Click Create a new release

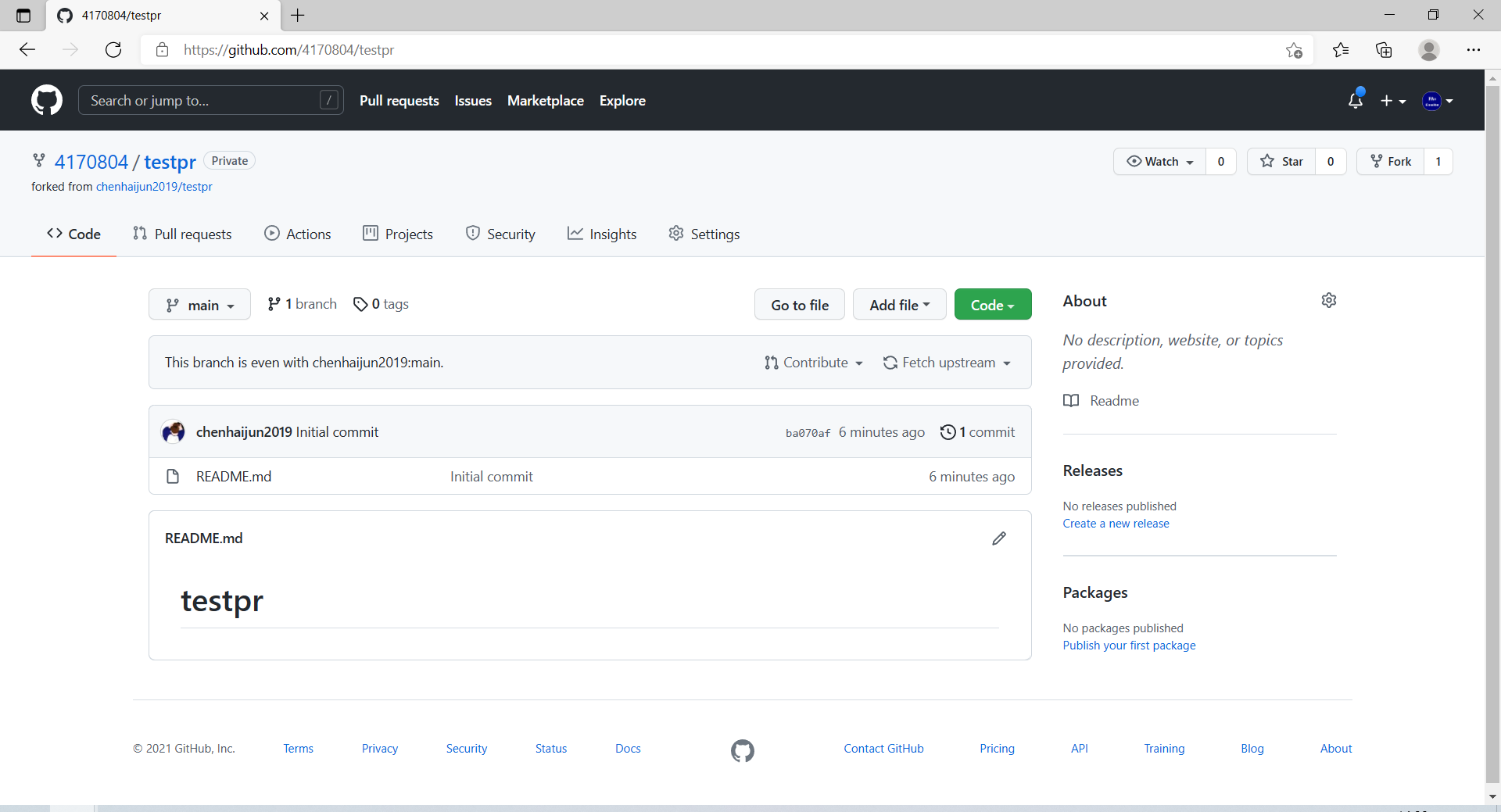[x=1116, y=524]
